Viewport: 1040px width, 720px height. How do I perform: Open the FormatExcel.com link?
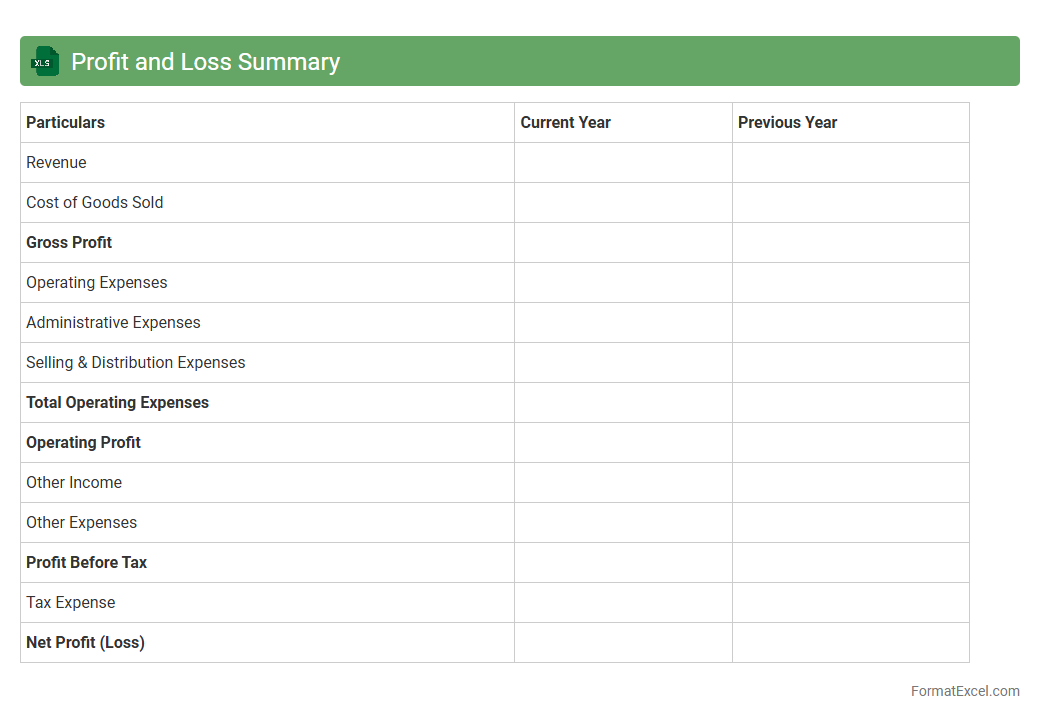coord(964,691)
